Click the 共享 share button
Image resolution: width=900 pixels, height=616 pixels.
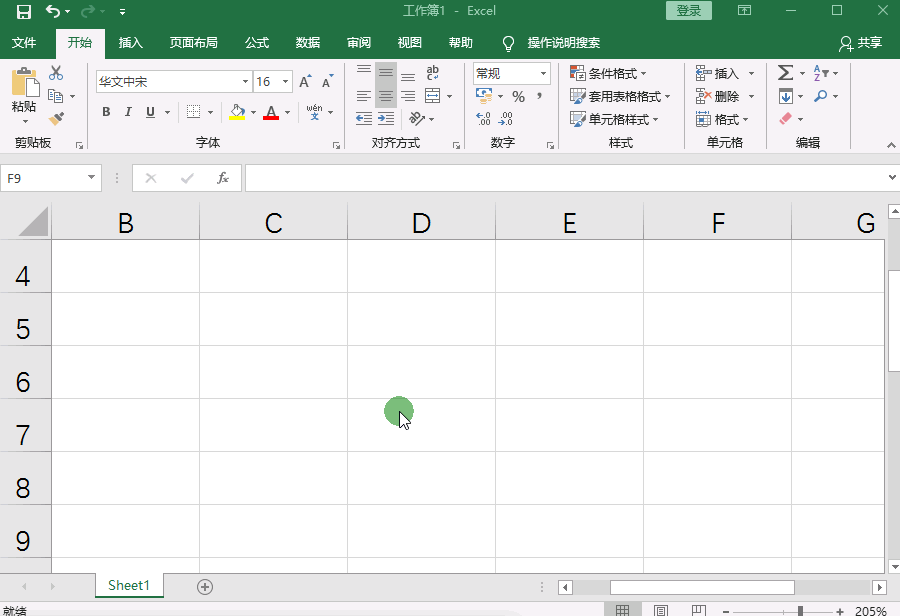tap(860, 42)
